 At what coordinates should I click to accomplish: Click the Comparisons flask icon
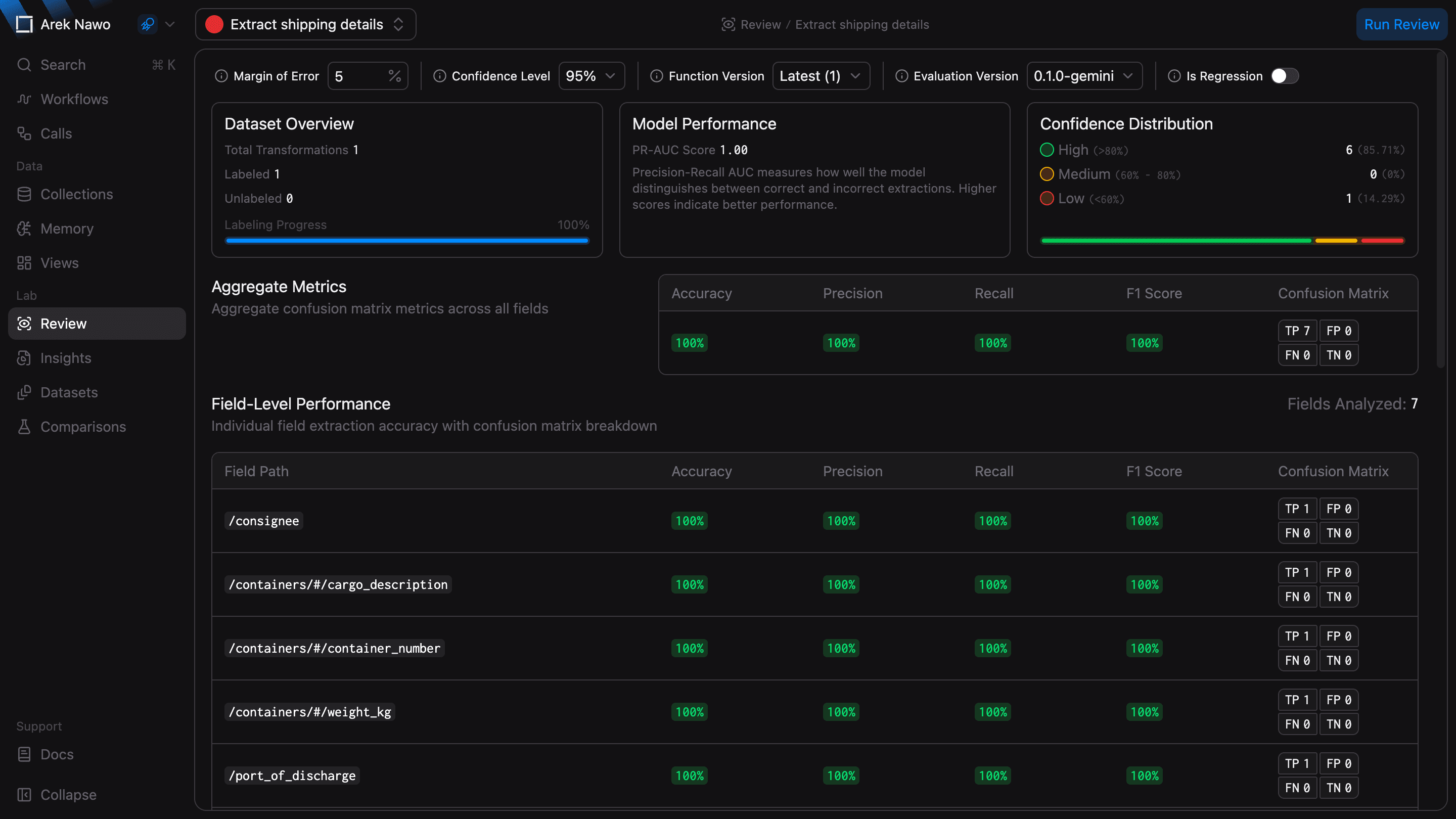click(x=24, y=427)
